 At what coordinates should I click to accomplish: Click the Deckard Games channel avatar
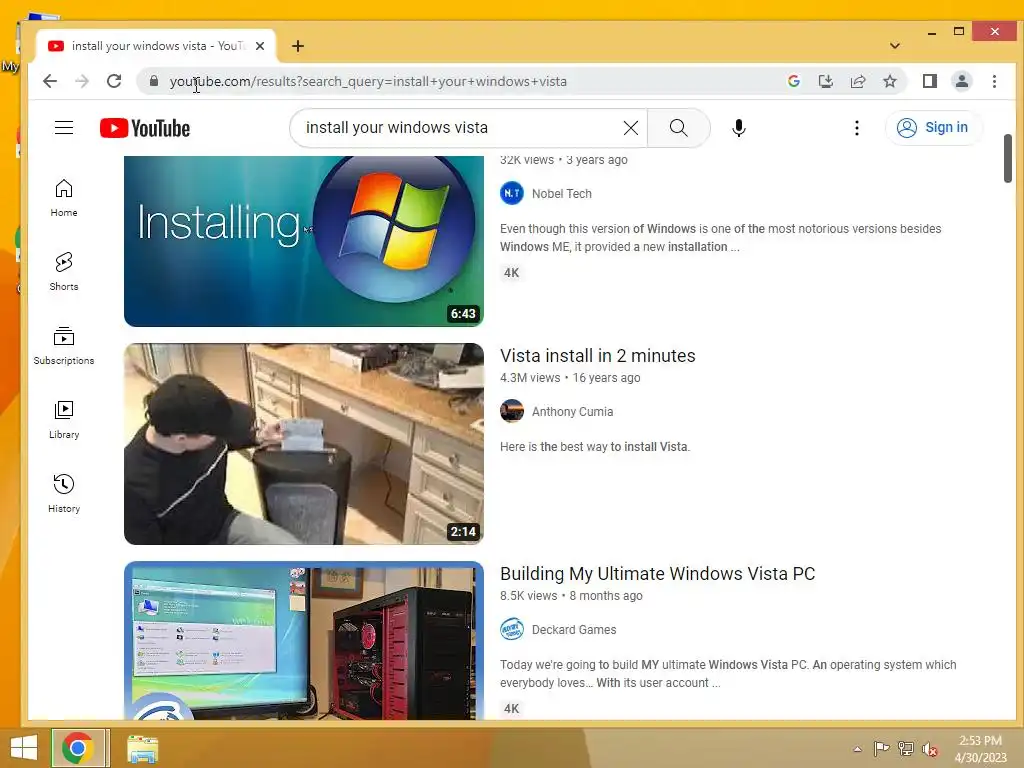512,630
